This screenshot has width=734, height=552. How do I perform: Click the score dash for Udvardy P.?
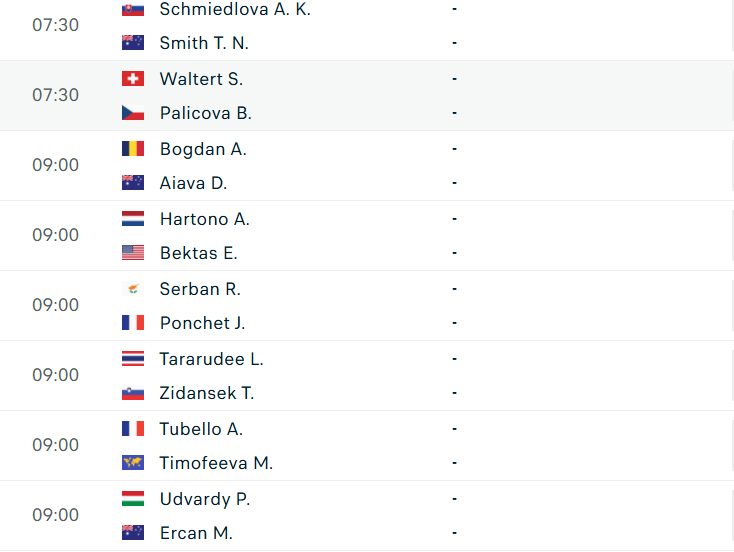[x=455, y=499]
